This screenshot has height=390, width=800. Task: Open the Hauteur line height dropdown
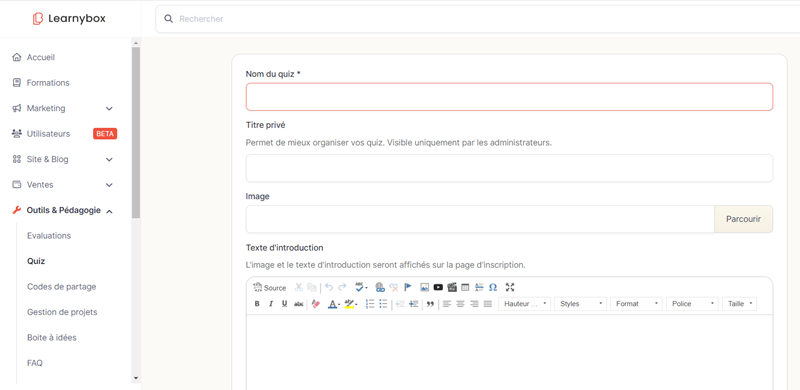(524, 304)
